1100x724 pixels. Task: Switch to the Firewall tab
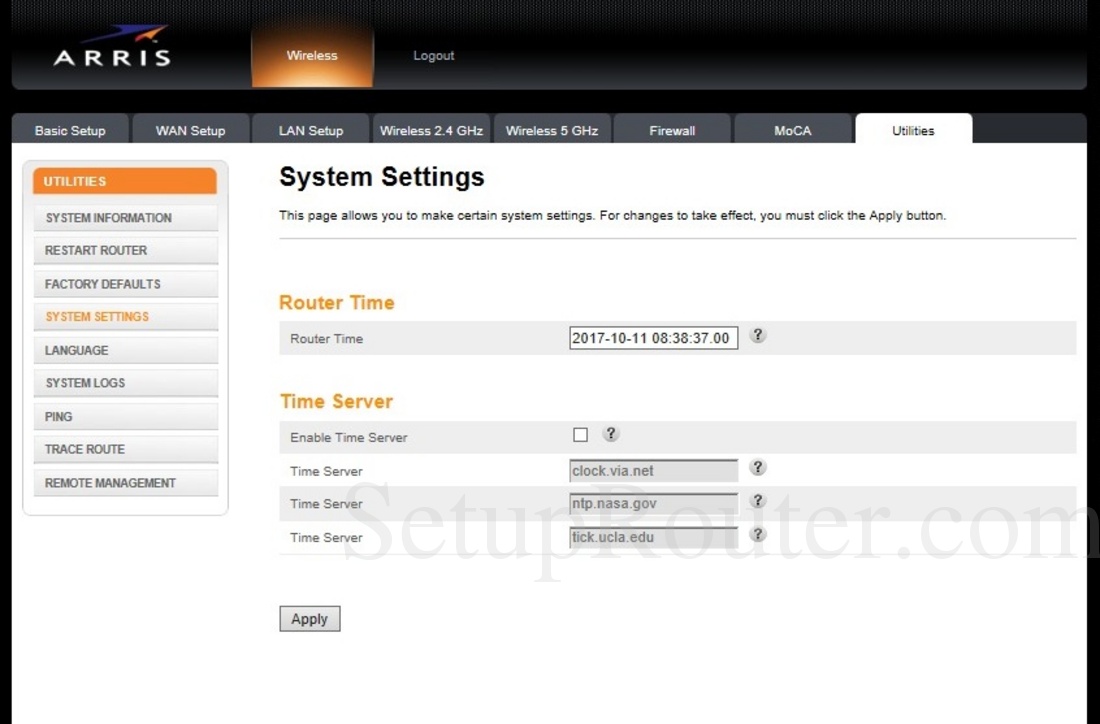tap(672, 130)
